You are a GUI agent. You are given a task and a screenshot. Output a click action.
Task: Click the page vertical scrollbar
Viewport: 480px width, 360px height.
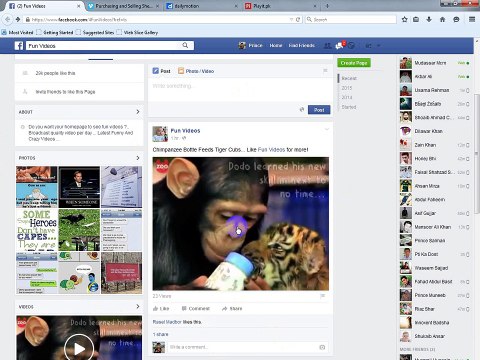tap(477, 153)
